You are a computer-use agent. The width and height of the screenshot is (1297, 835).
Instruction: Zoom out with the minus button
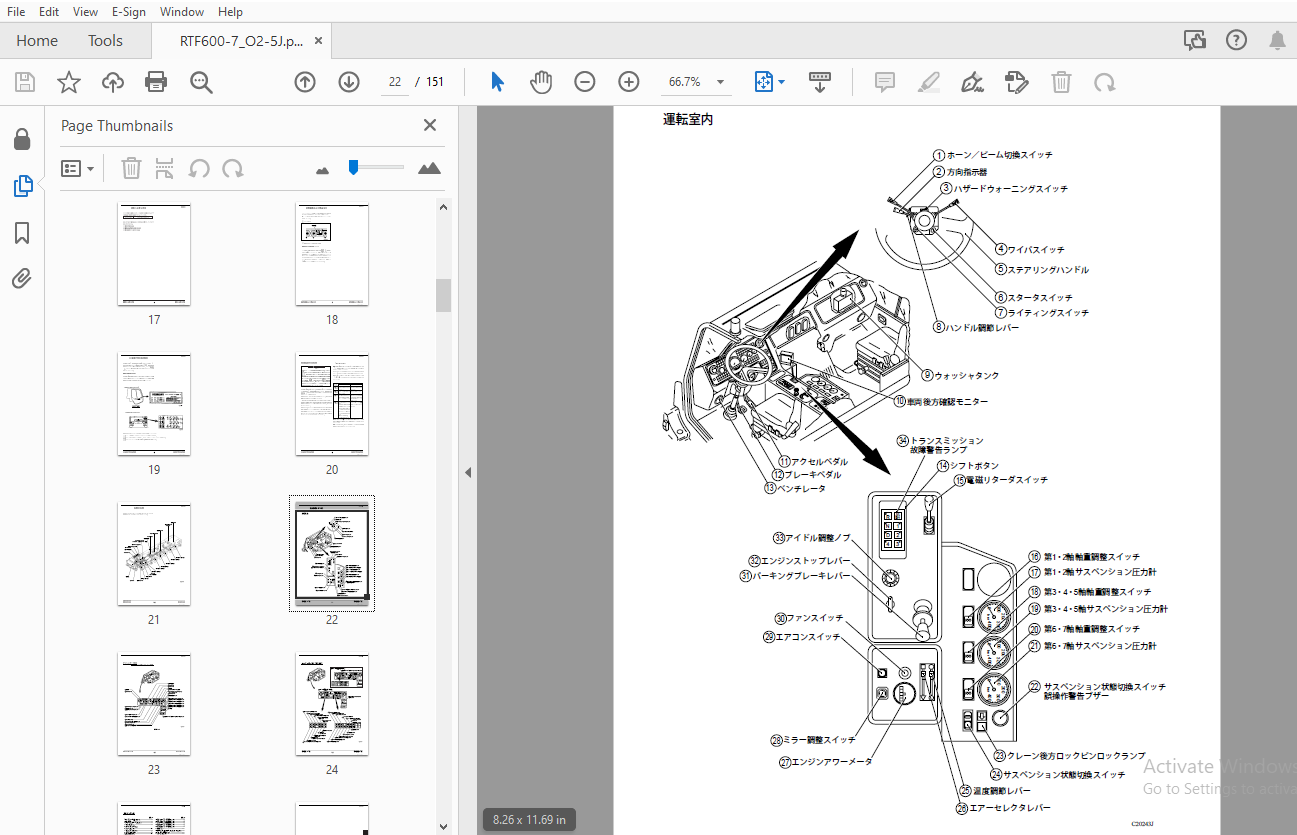click(x=585, y=82)
